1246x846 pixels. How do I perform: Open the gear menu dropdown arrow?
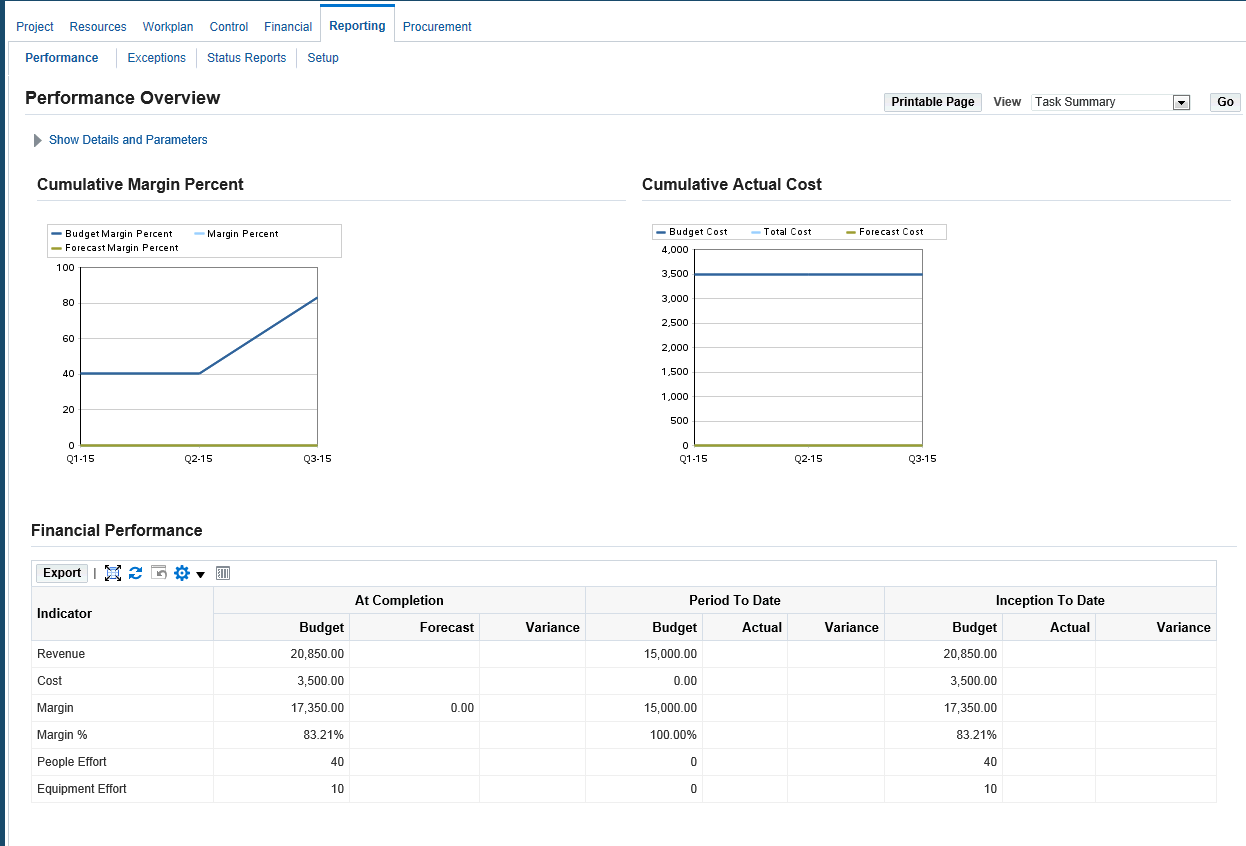click(x=200, y=574)
